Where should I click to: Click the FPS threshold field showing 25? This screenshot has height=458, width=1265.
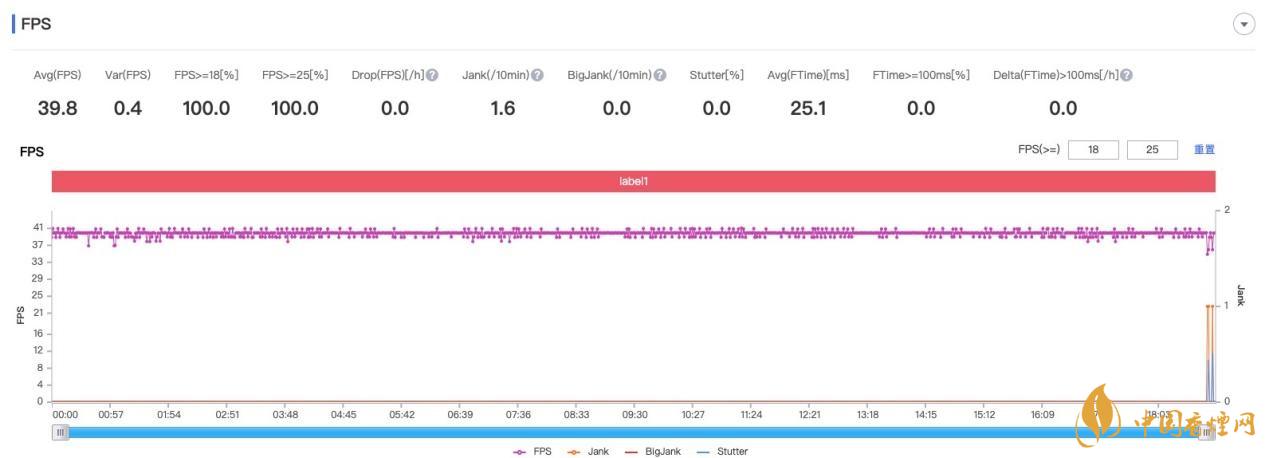coord(1152,150)
